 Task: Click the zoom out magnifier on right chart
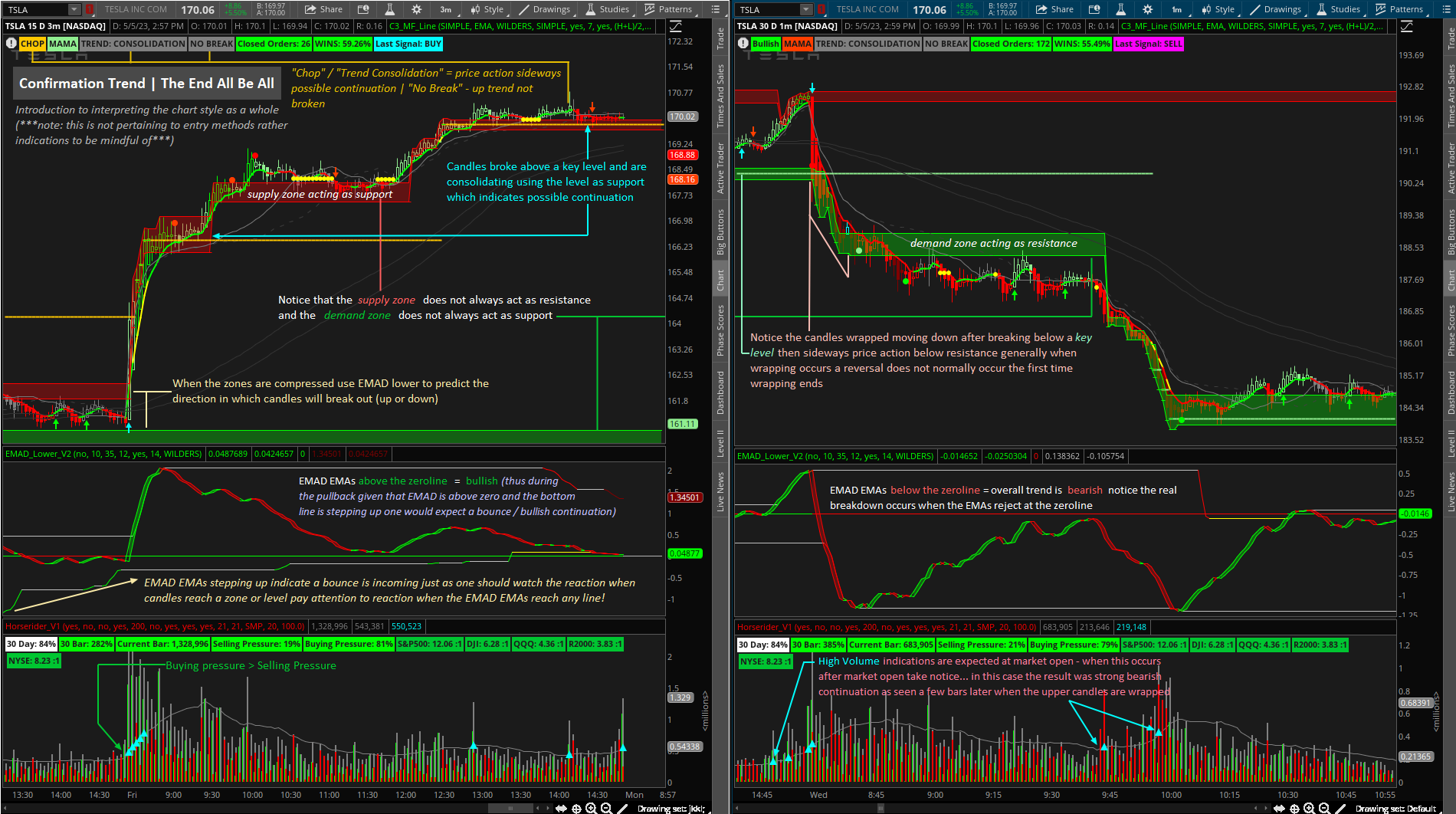tap(1323, 808)
